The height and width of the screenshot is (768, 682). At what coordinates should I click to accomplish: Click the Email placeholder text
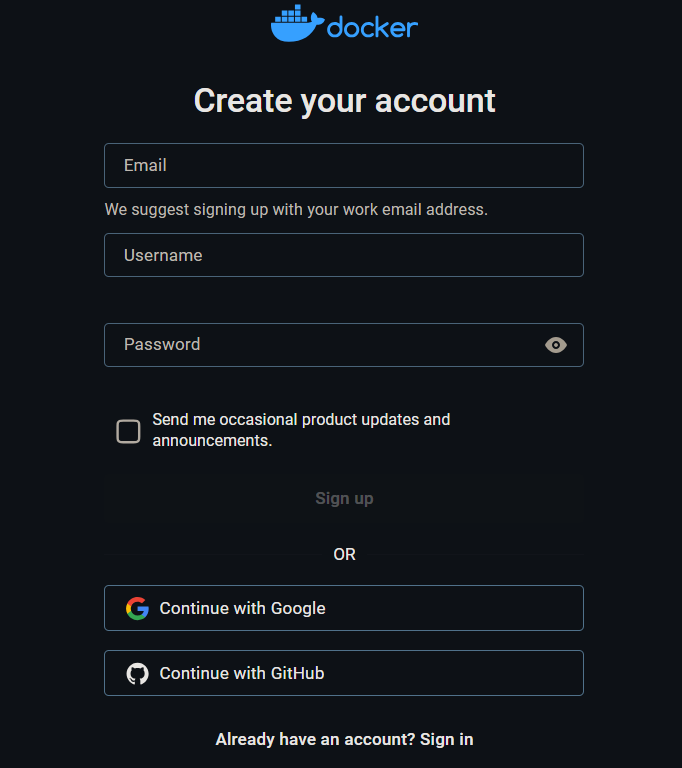point(145,165)
